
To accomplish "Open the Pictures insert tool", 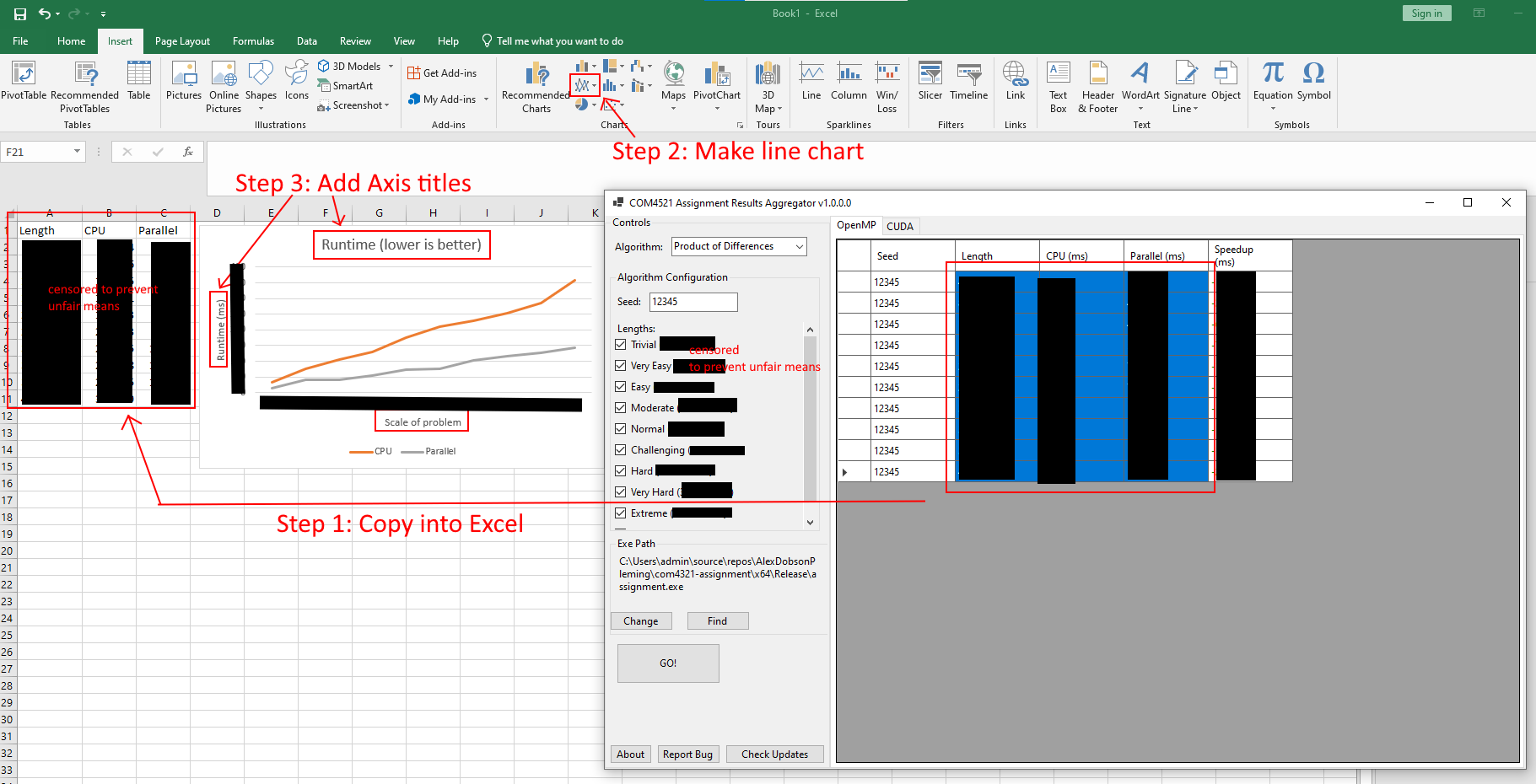I will click(x=183, y=74).
